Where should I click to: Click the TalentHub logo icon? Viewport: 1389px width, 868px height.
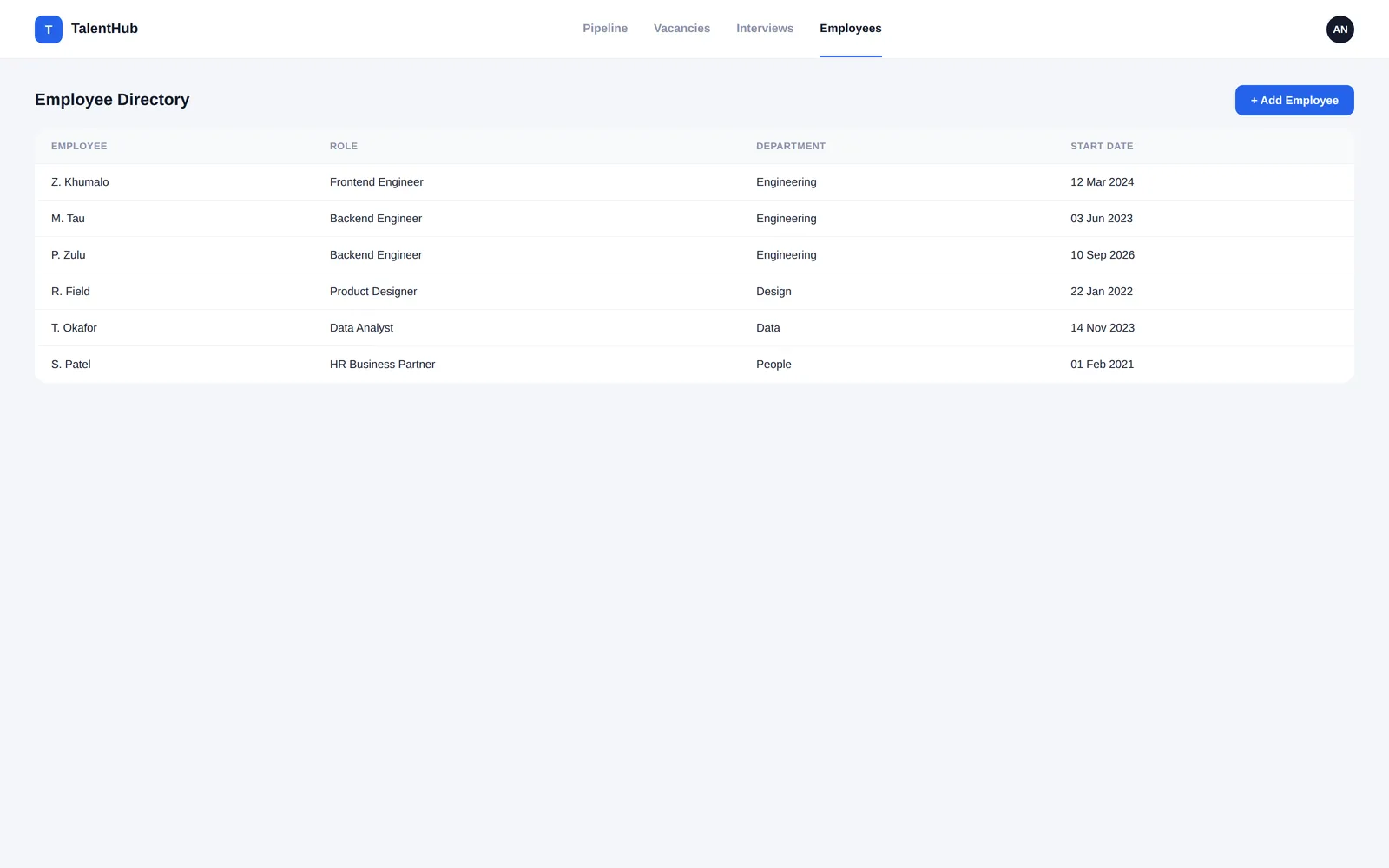pyautogui.click(x=49, y=30)
